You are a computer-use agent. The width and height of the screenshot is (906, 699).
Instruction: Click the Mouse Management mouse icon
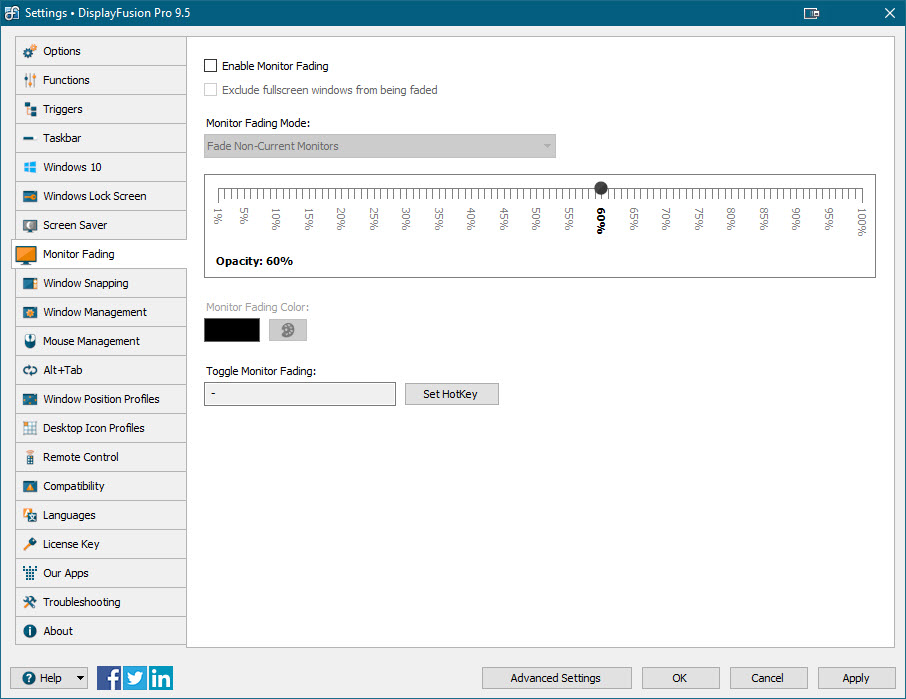tap(30, 341)
